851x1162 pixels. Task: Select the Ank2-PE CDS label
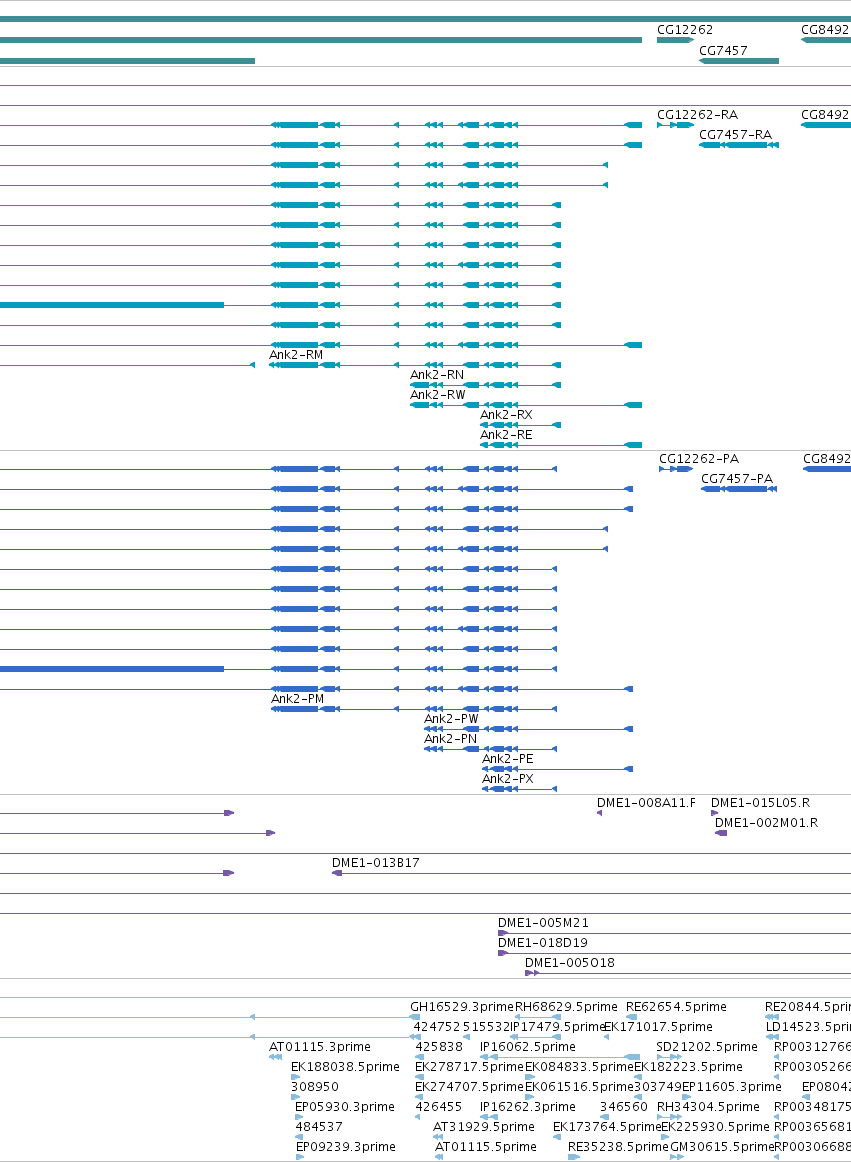(508, 759)
